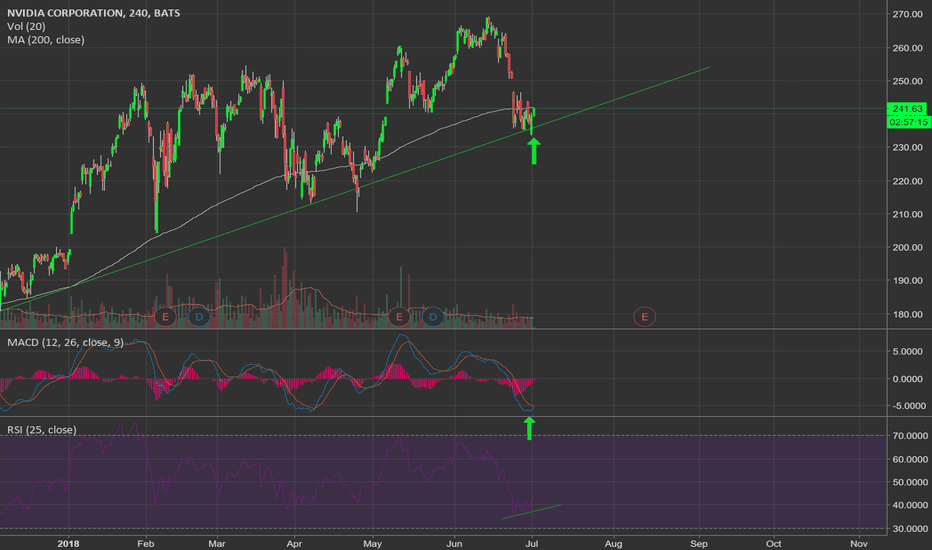Click the MACD -5.0000 scale label

click(908, 406)
